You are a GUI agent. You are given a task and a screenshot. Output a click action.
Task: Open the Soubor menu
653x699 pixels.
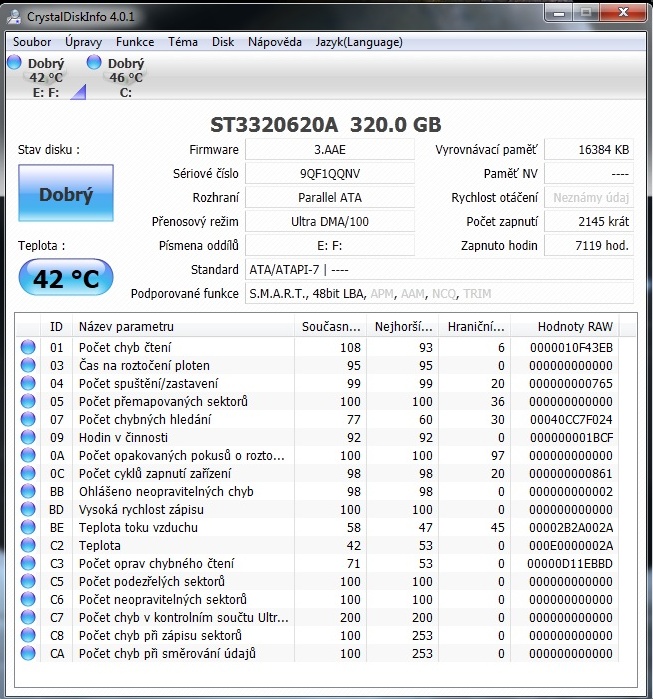click(32, 42)
